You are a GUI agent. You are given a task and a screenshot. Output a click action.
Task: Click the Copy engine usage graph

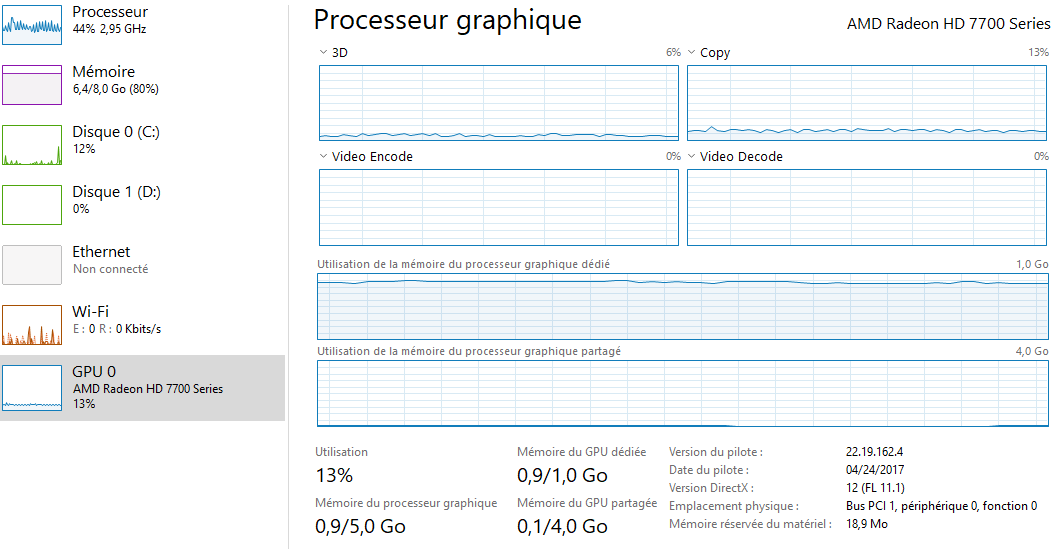[867, 103]
